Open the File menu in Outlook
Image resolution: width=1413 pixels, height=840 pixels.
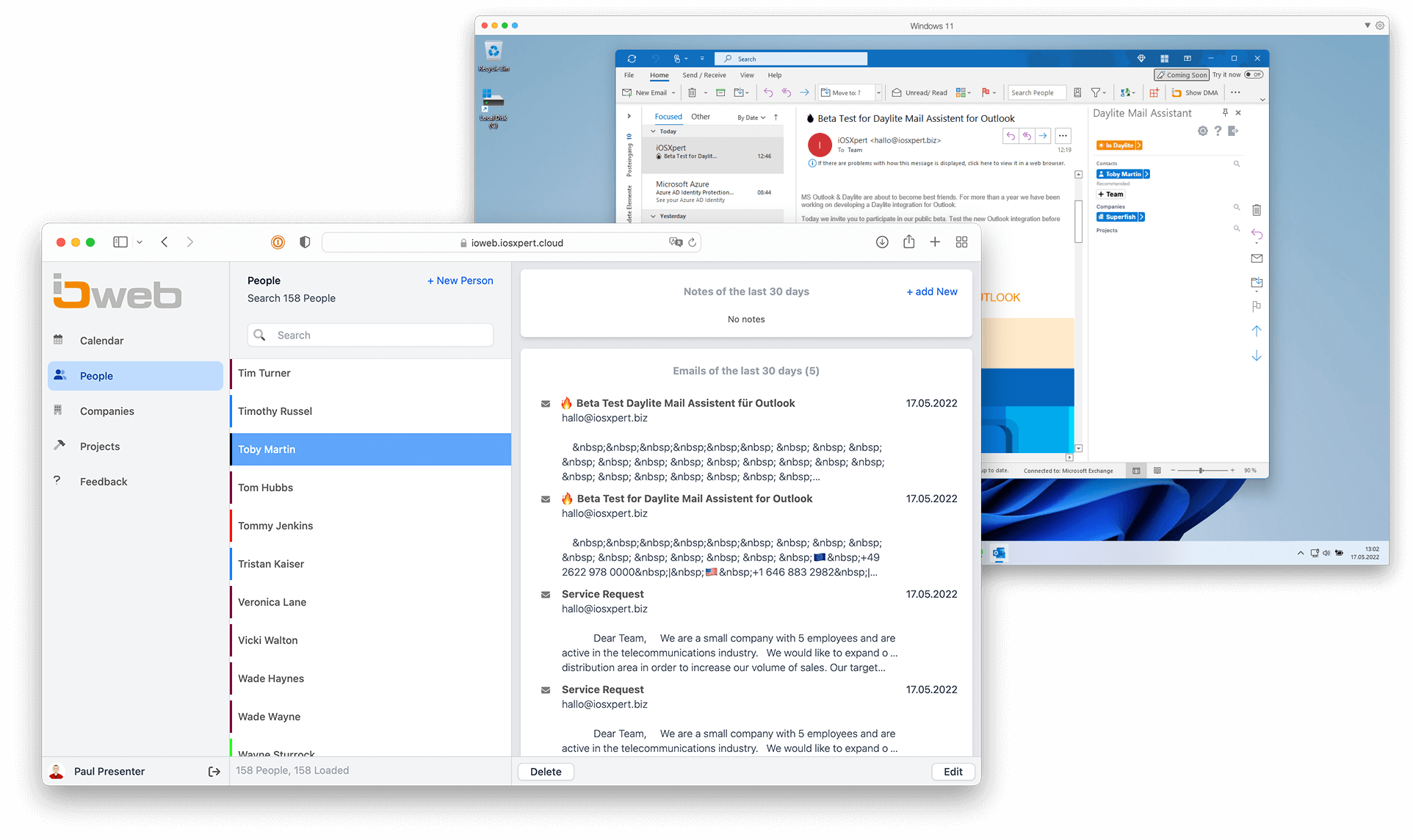pos(629,75)
